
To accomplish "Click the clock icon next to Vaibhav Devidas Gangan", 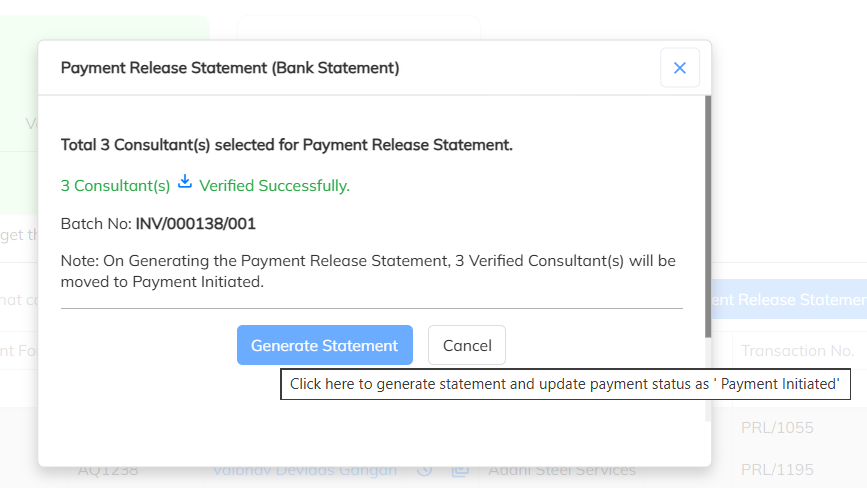I will pos(424,469).
